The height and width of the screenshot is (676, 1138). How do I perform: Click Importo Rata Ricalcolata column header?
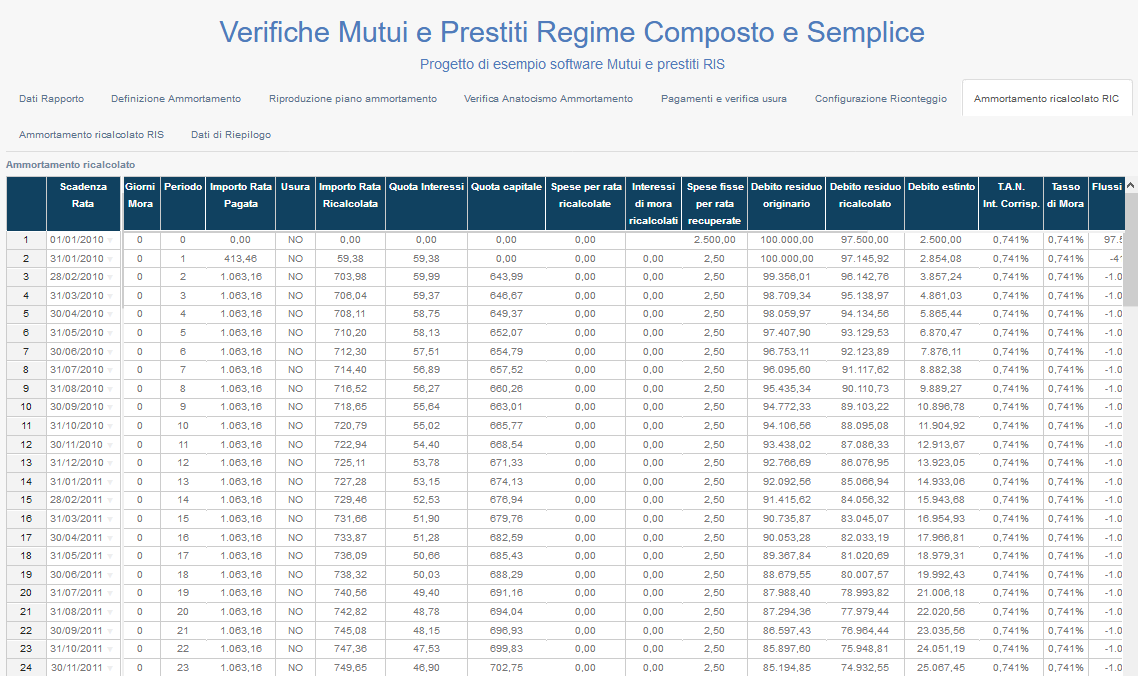tap(350, 203)
